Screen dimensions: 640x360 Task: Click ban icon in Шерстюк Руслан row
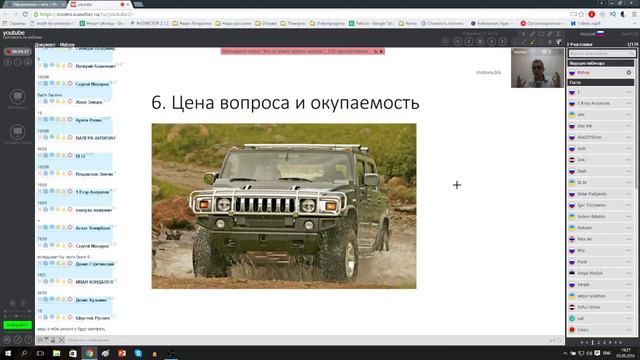(70, 317)
